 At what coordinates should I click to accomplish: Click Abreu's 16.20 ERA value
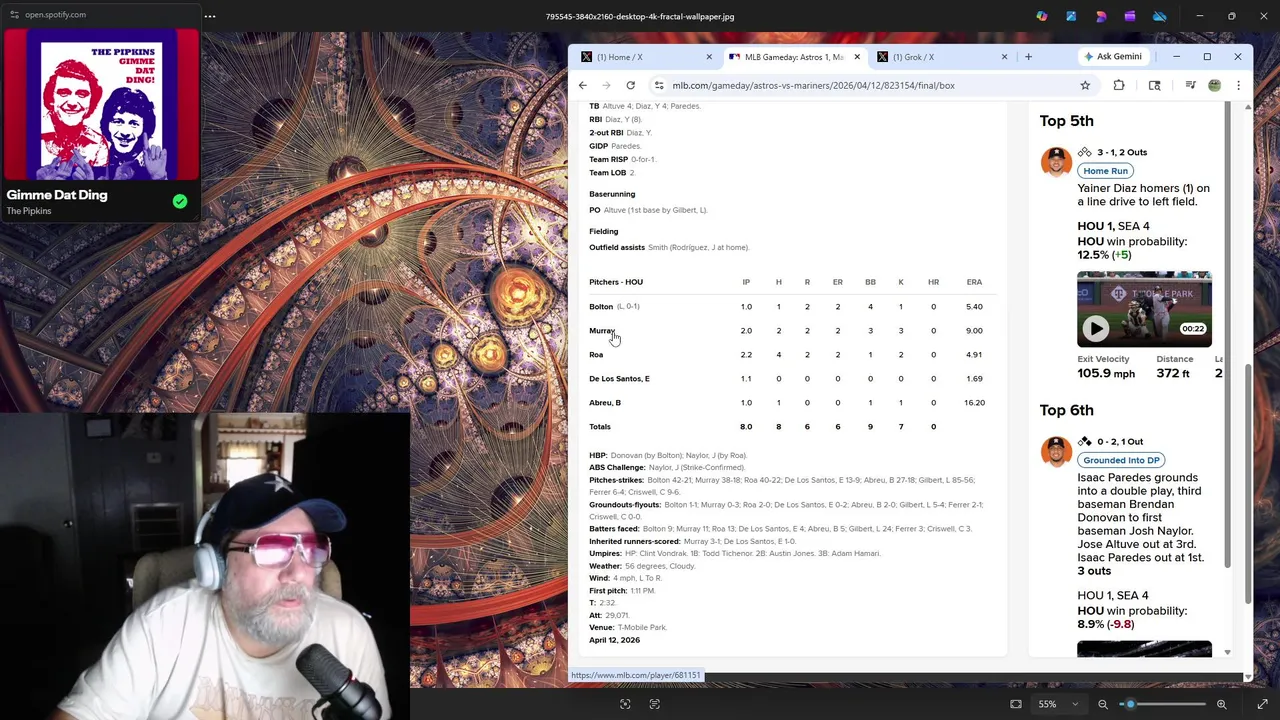(974, 403)
